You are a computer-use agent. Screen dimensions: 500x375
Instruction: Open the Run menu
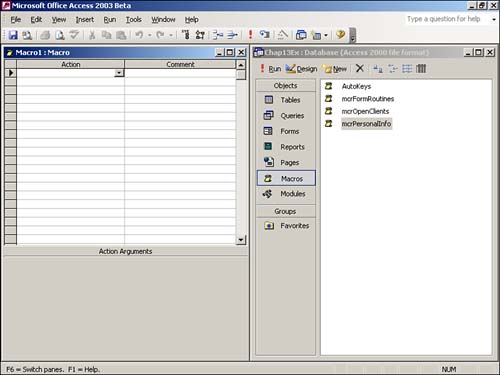110,20
